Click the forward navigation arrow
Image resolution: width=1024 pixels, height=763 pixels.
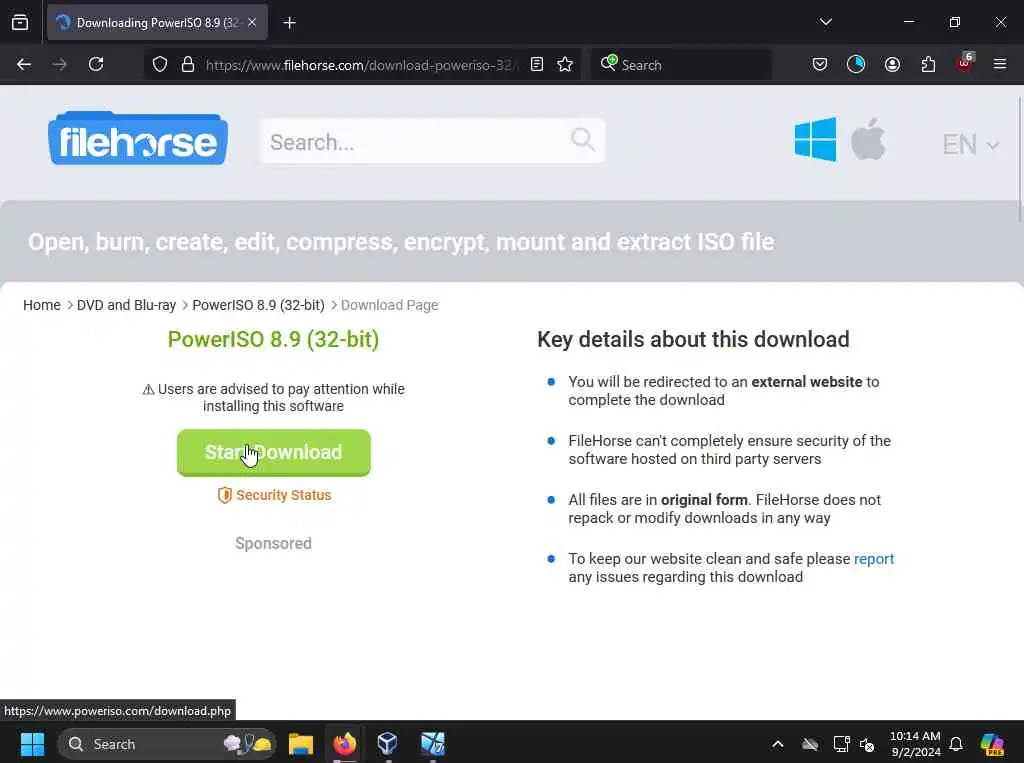point(59,65)
